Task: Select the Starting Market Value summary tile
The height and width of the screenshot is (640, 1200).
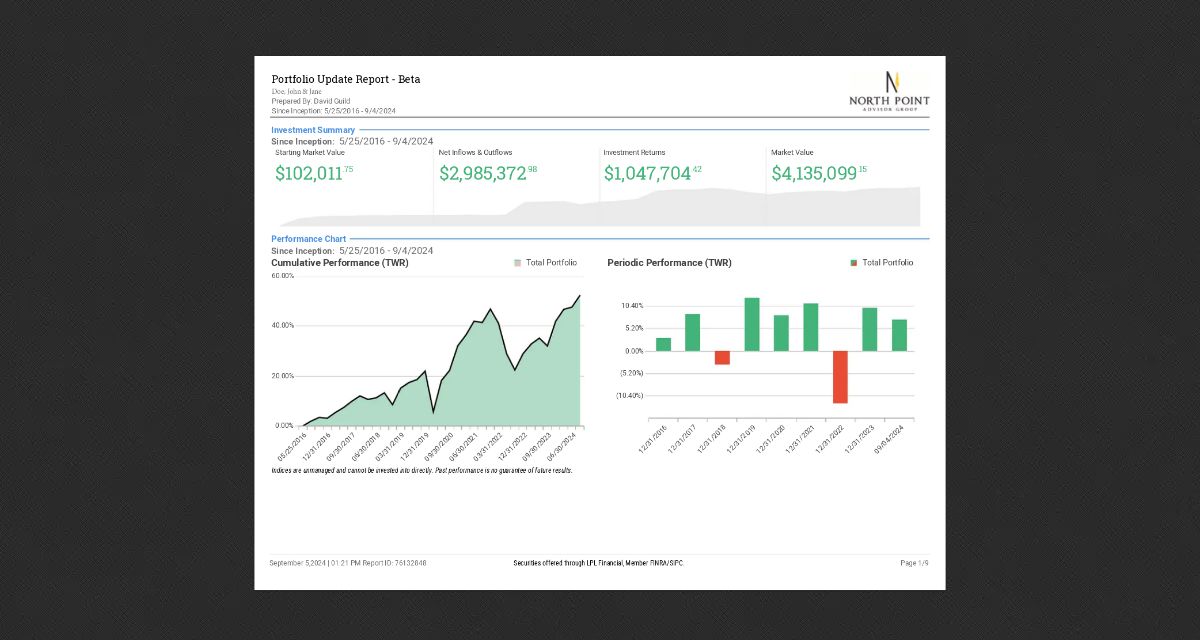Action: (x=313, y=165)
